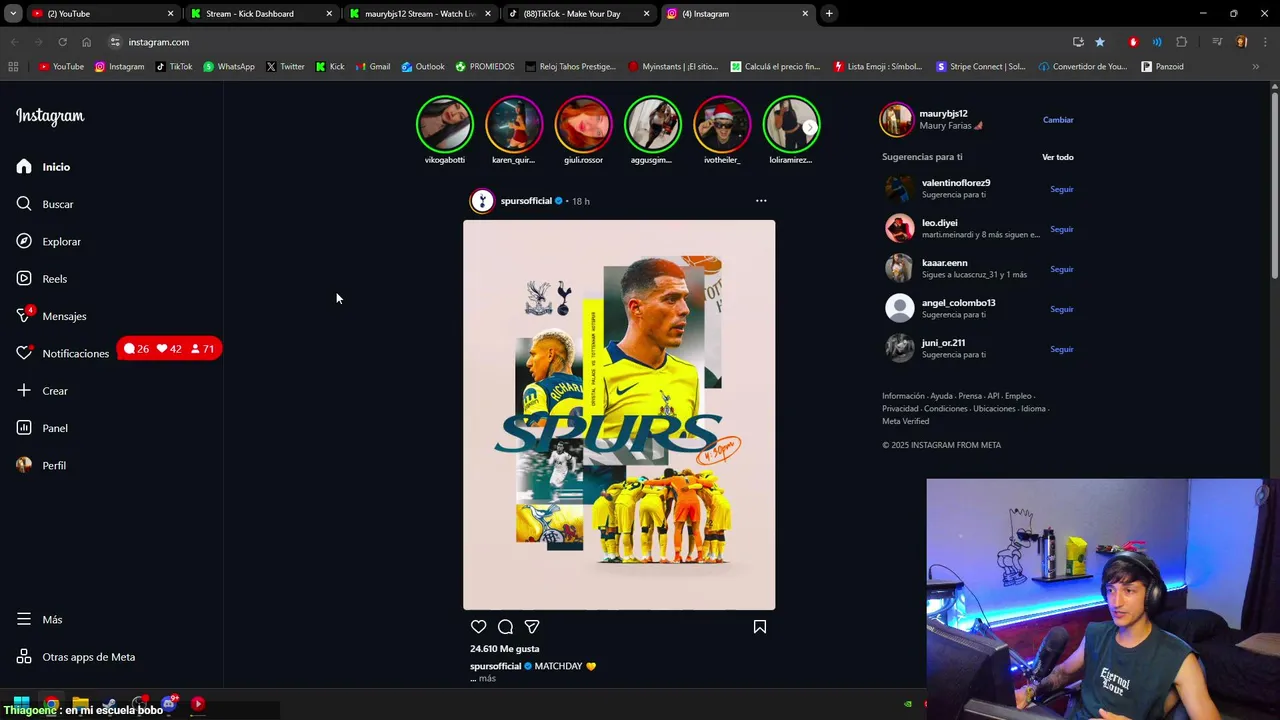Bookmark this page with star icon
This screenshot has height=720, width=1280.
1100,42
